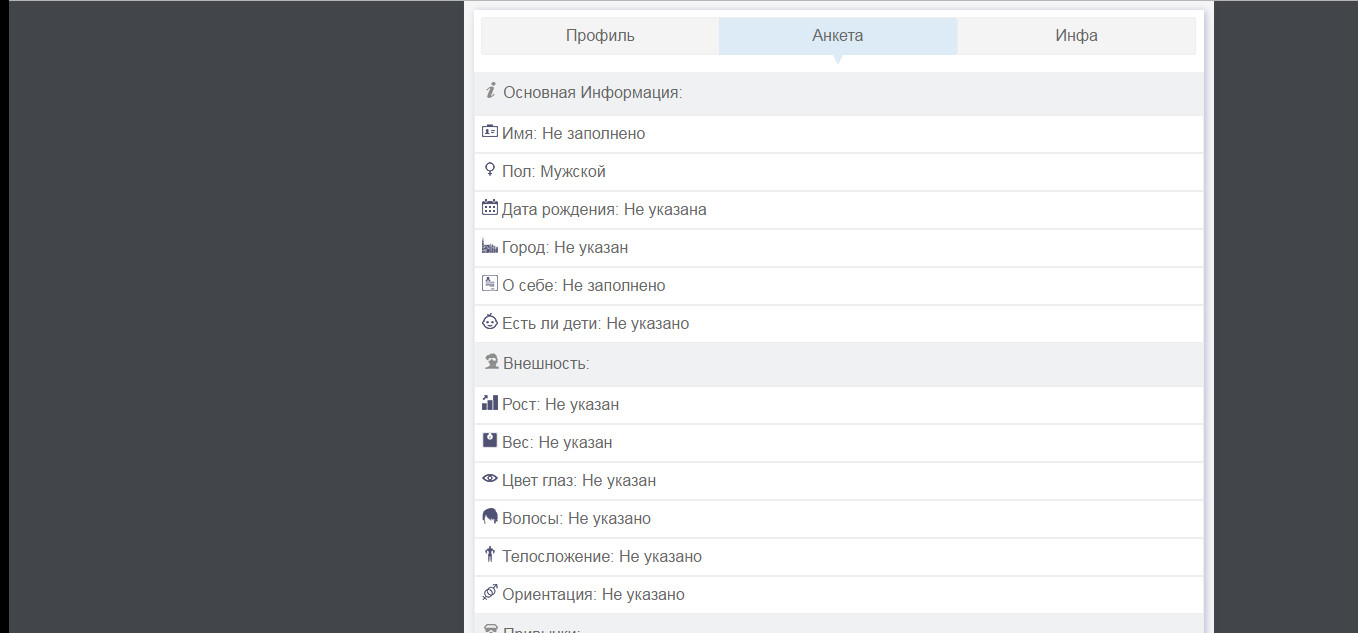Click the Внешность section header
This screenshot has width=1358, height=633.
546,364
